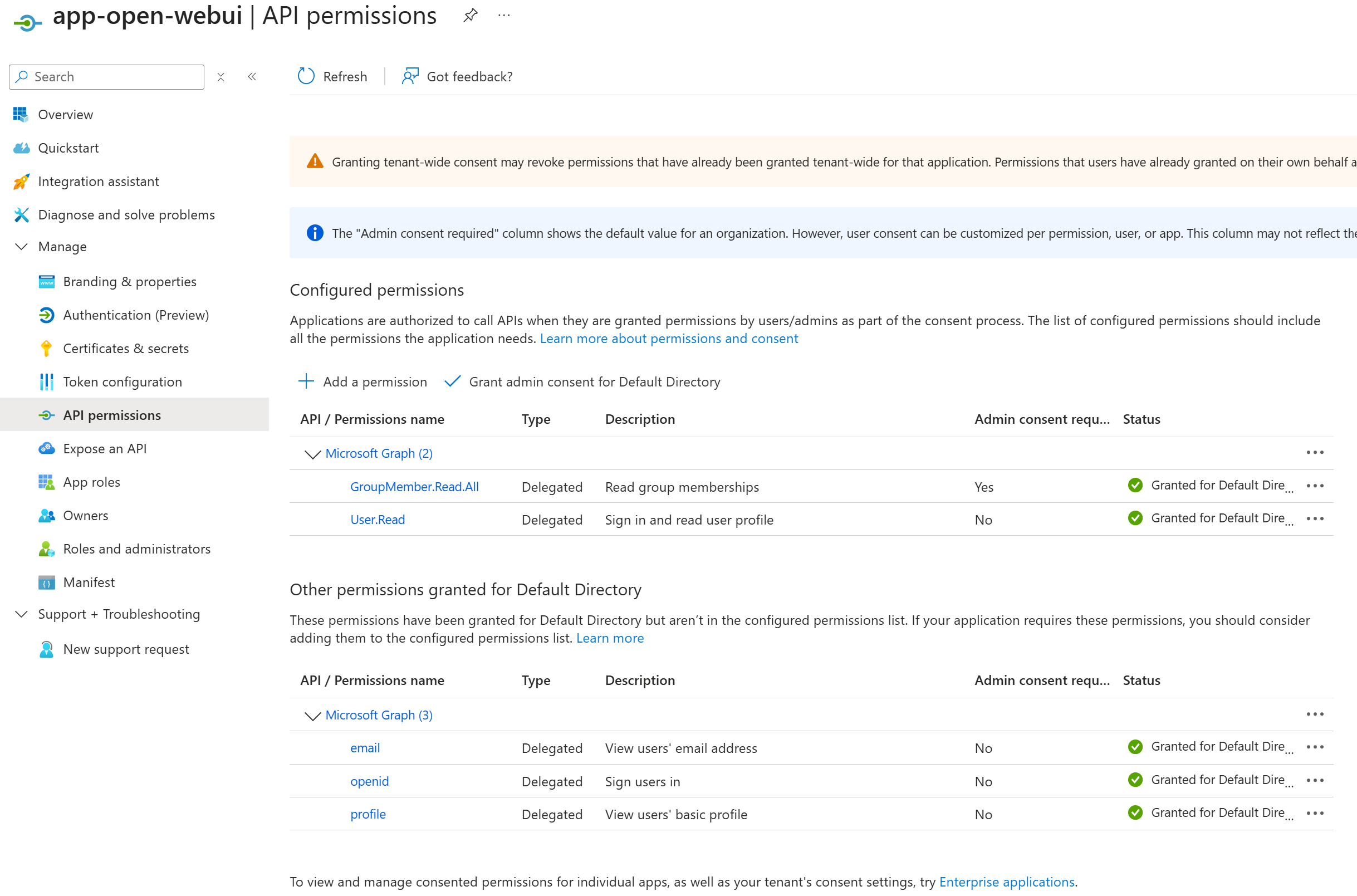
Task: Focus the sidebar Search field
Action: [x=114, y=77]
